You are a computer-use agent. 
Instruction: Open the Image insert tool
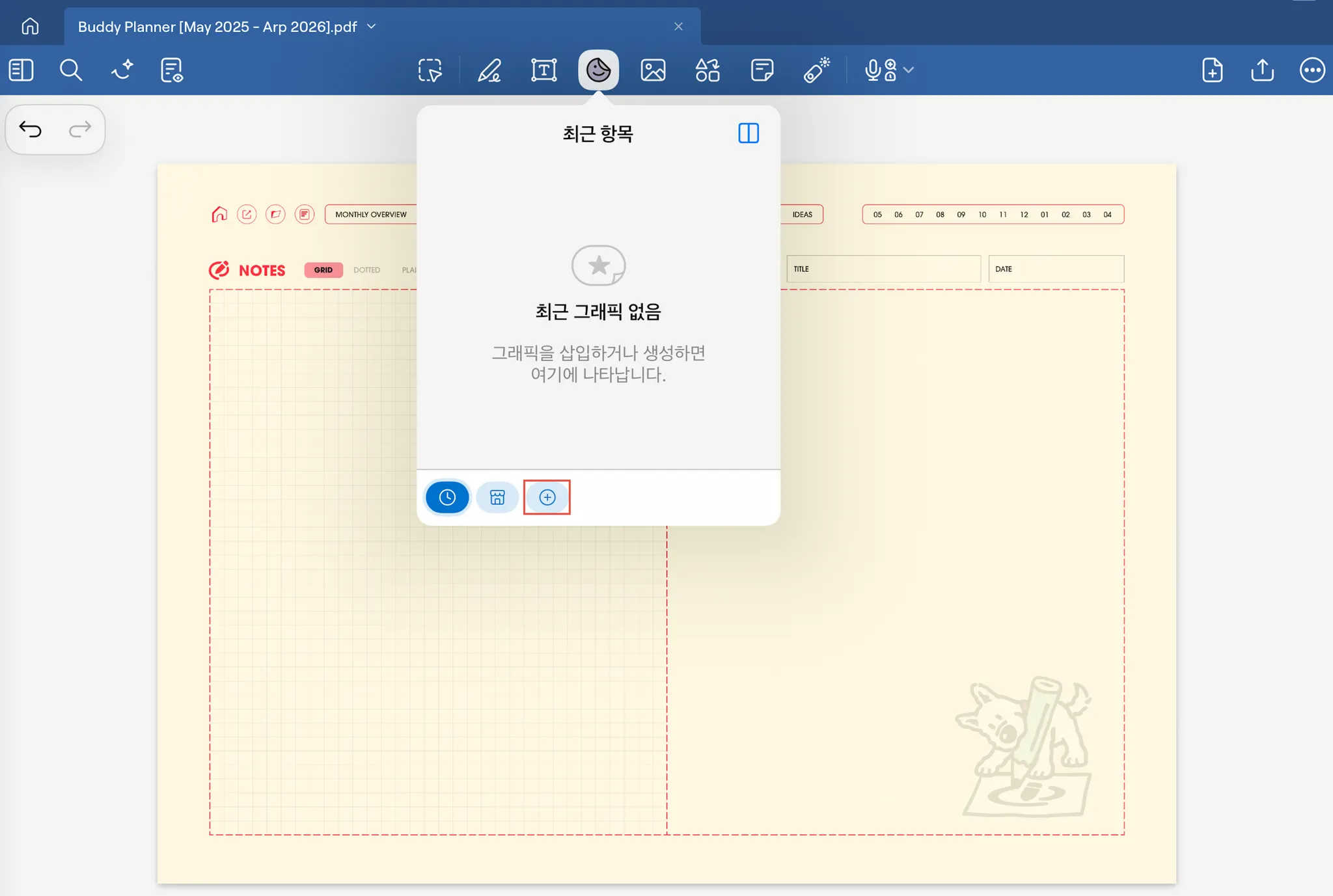coord(653,70)
